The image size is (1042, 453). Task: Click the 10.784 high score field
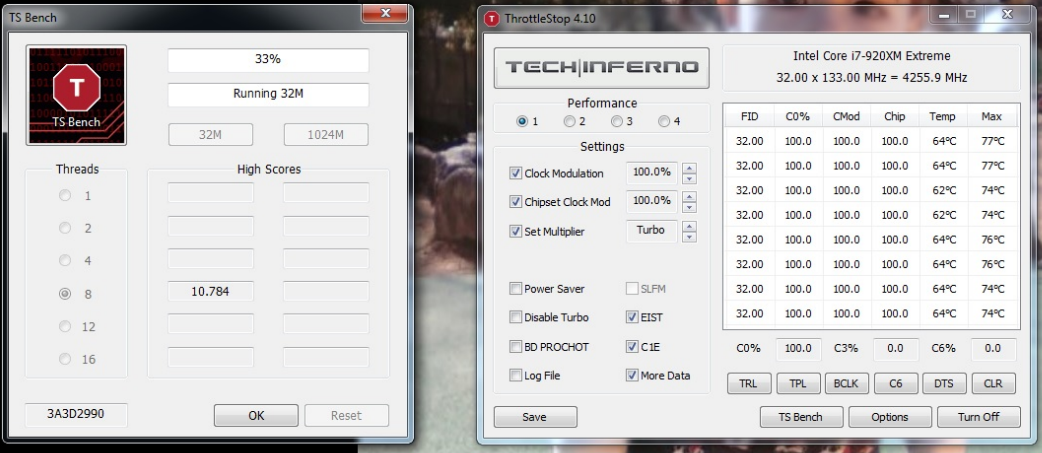211,291
